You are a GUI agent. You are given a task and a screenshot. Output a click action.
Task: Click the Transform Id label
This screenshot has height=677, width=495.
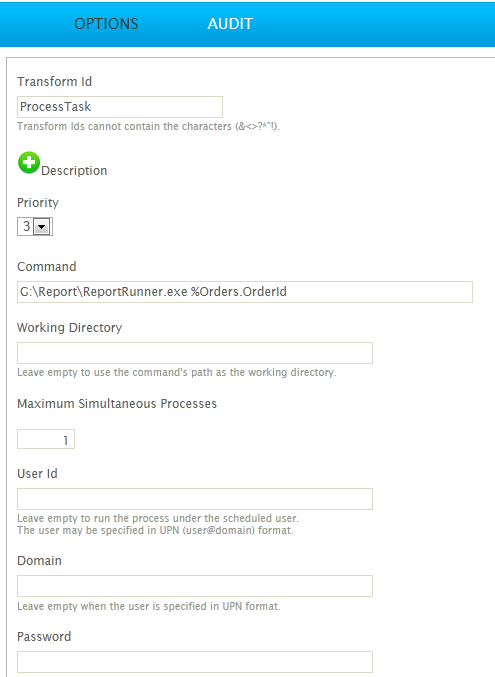coord(54,82)
